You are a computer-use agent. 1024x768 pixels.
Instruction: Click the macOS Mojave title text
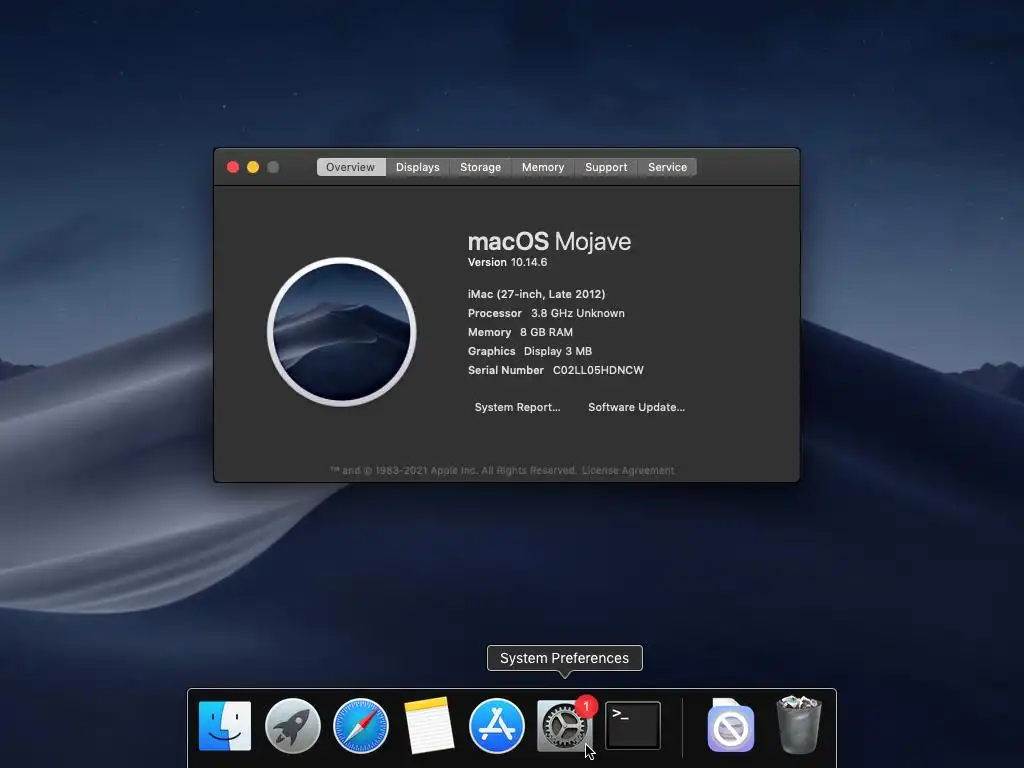[550, 242]
